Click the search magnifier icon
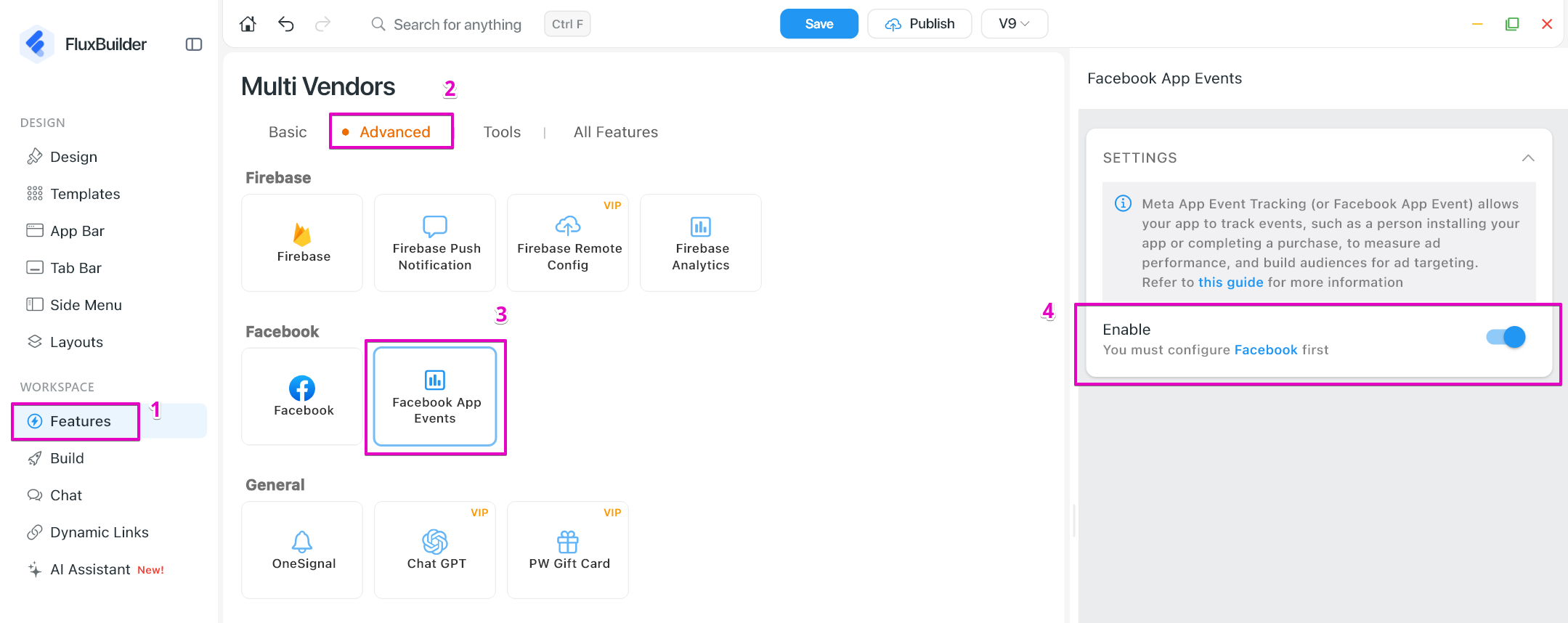This screenshot has width=1568, height=623. coord(378,24)
